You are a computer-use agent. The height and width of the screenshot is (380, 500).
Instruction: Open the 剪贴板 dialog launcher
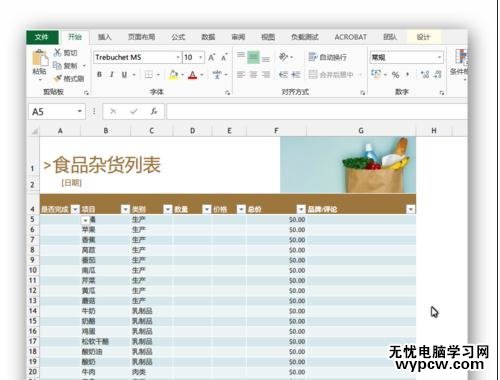(87, 93)
